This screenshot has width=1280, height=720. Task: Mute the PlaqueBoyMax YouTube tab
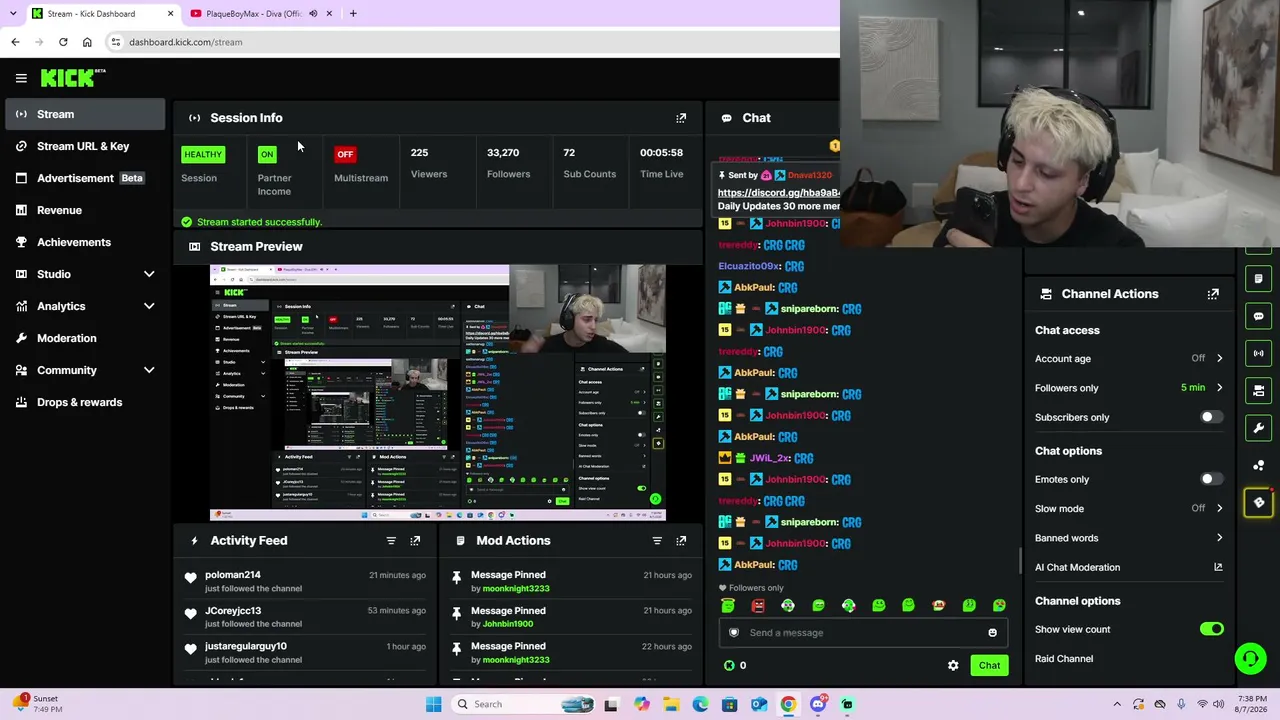point(313,14)
